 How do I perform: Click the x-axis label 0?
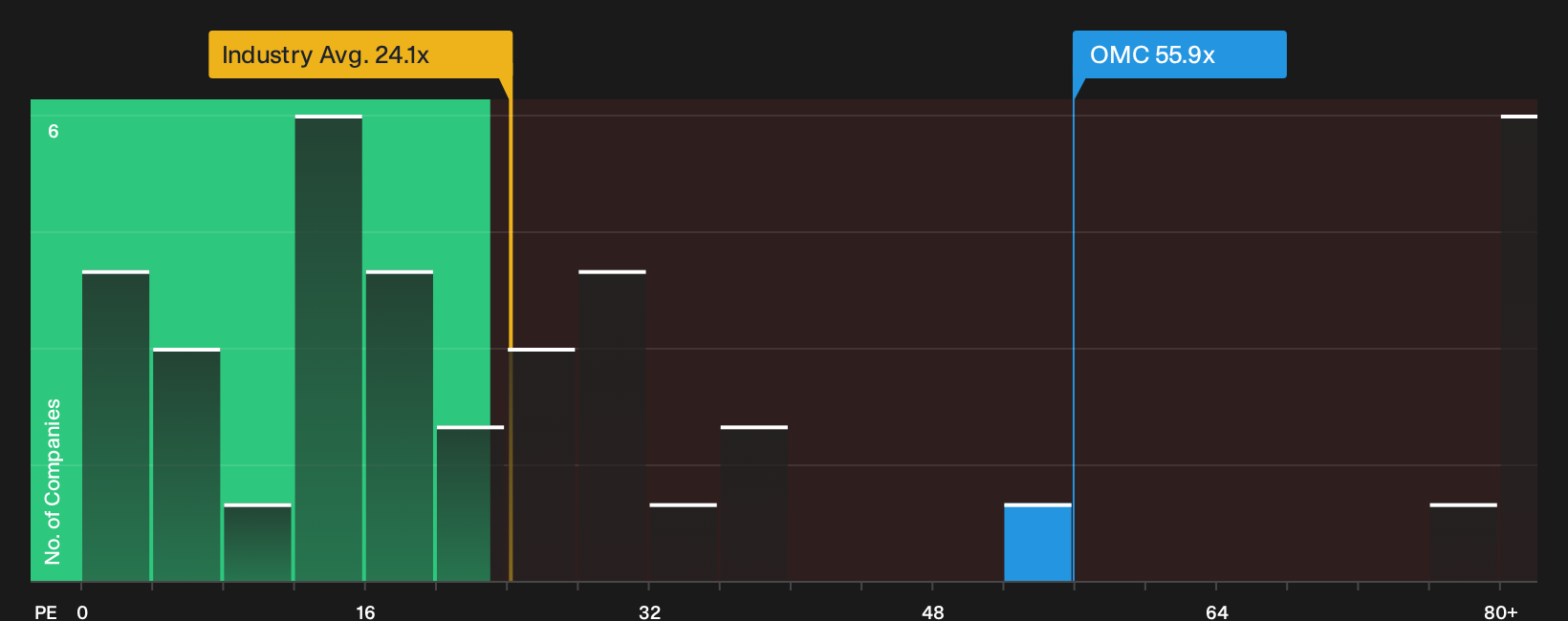click(82, 611)
